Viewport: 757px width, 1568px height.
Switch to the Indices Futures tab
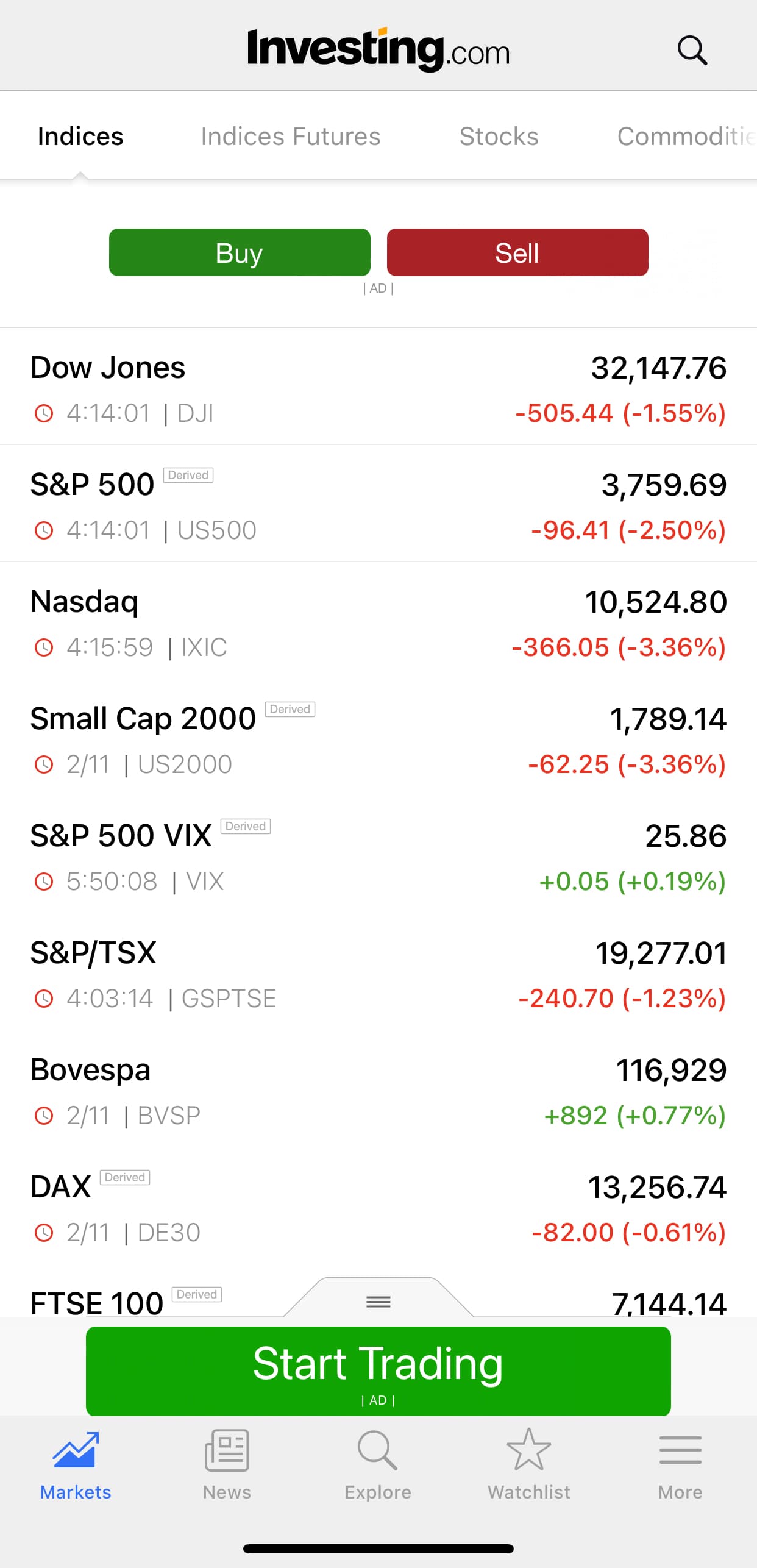[x=291, y=137]
